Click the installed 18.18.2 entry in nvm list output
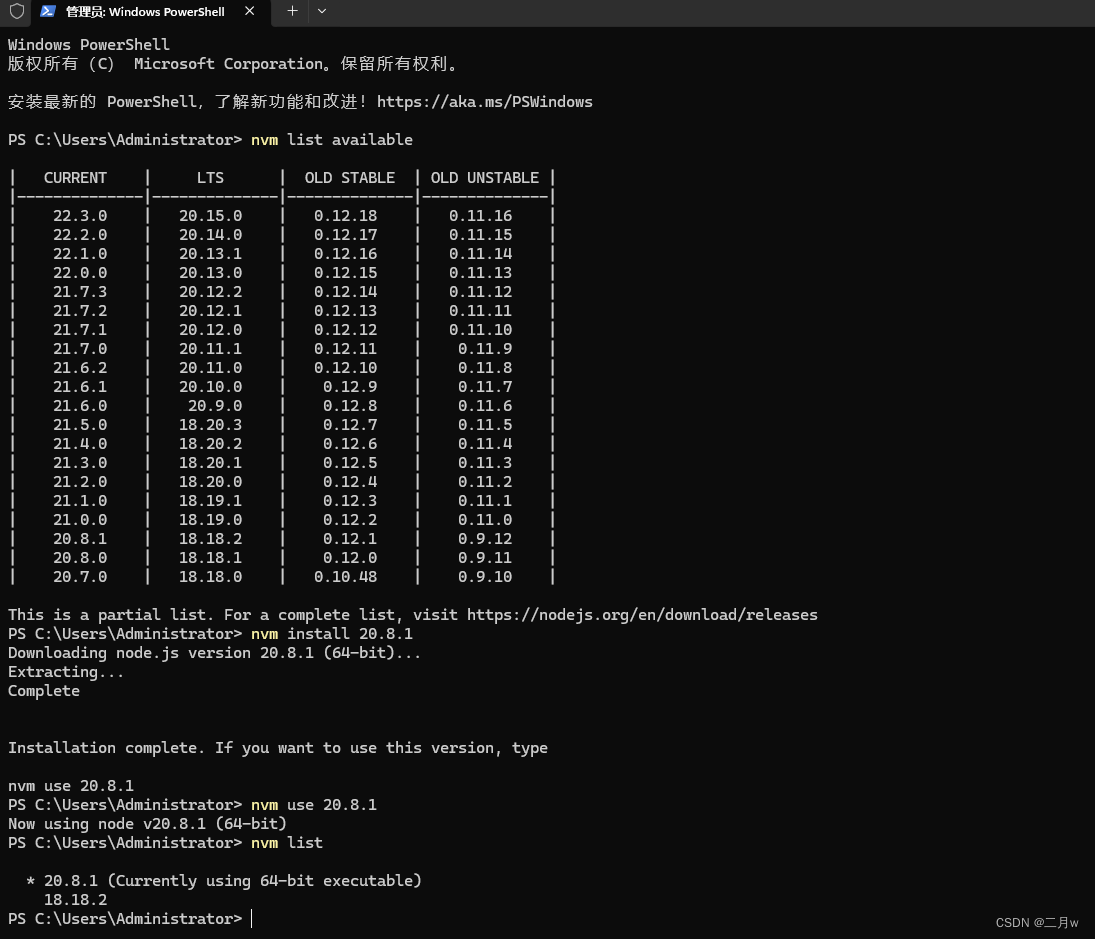1095x939 pixels. point(75,900)
